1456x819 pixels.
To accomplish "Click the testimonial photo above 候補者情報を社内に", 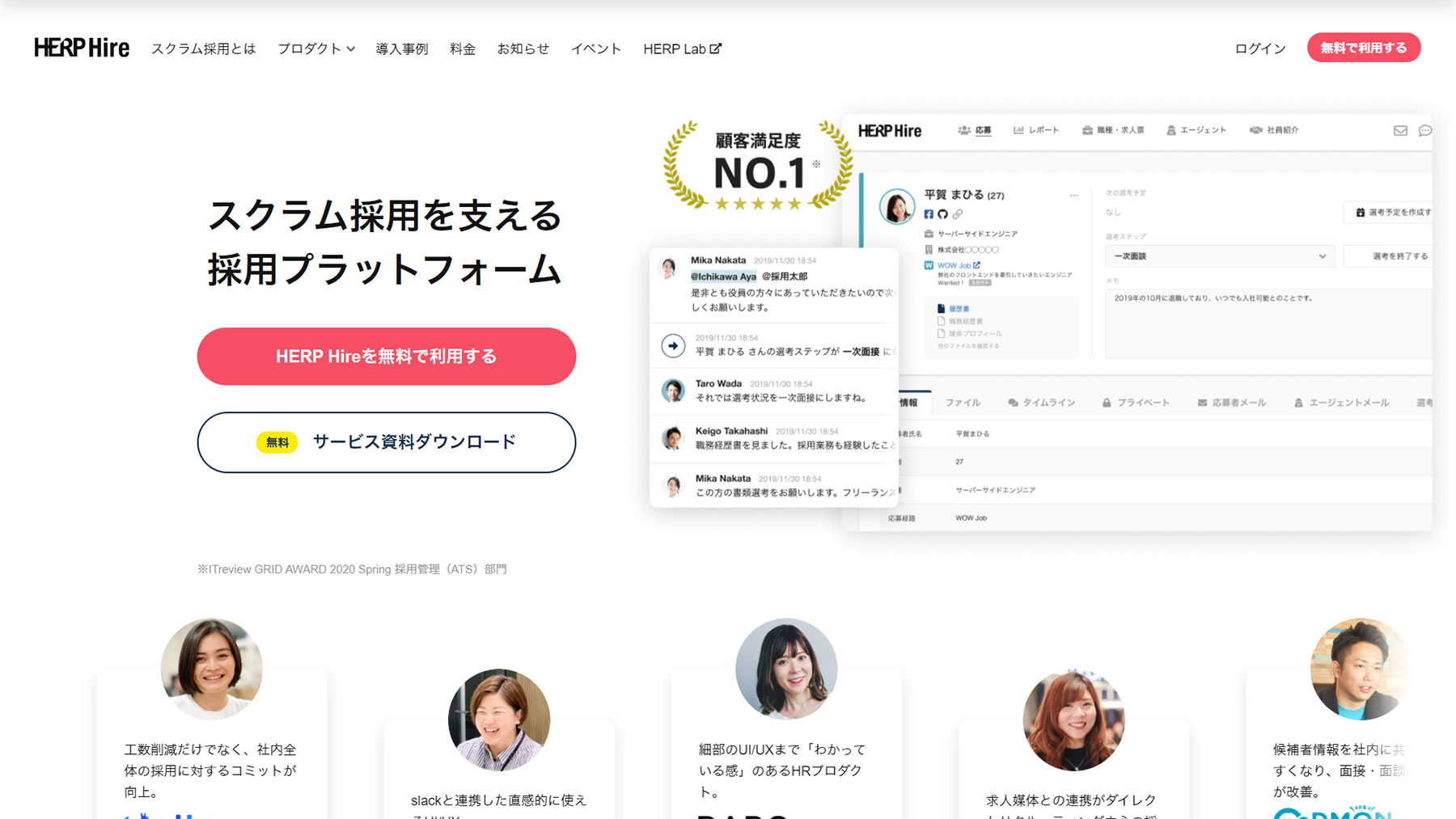I will pos(1361,669).
